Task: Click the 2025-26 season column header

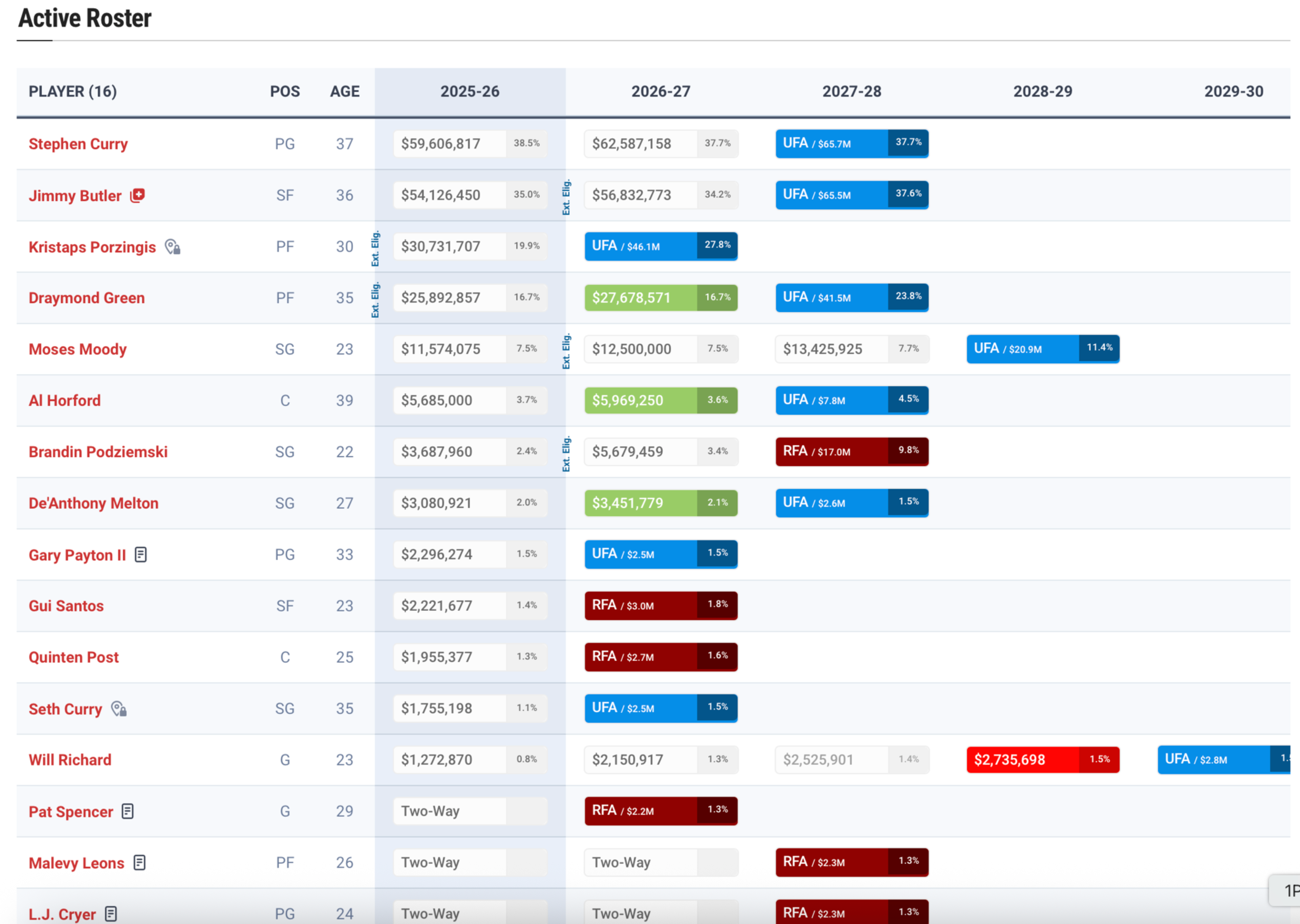Action: [470, 91]
